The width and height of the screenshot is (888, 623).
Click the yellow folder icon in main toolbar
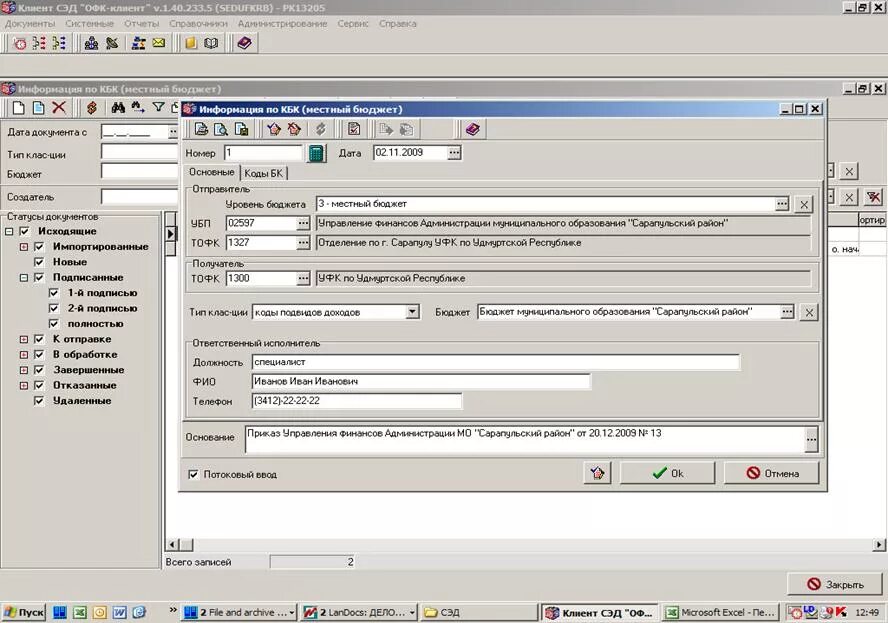[191, 43]
